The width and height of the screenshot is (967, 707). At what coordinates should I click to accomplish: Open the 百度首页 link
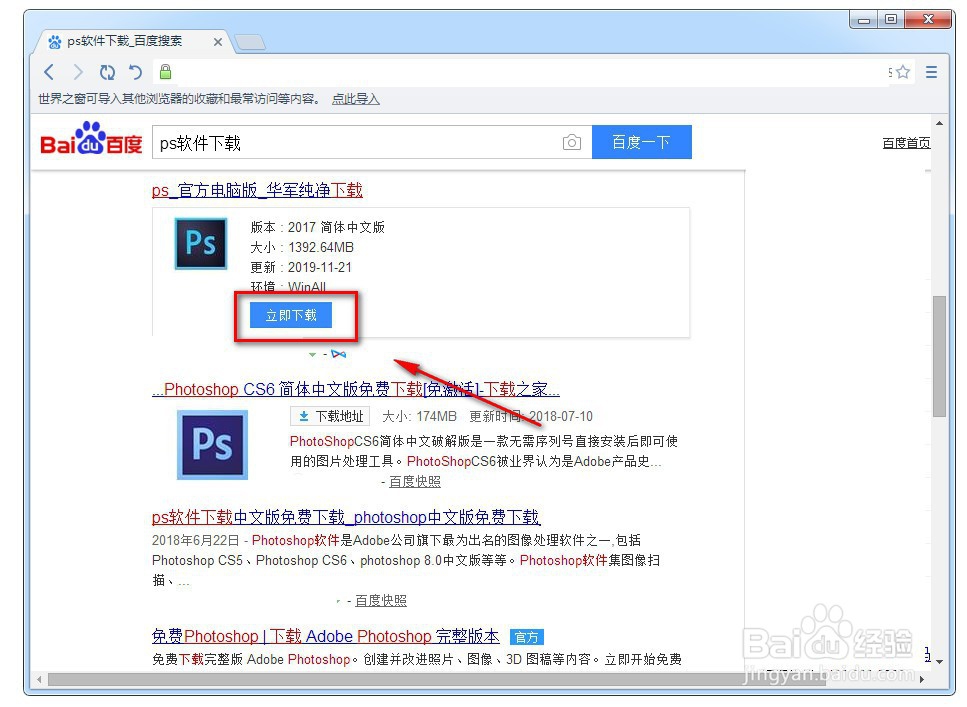click(x=906, y=143)
